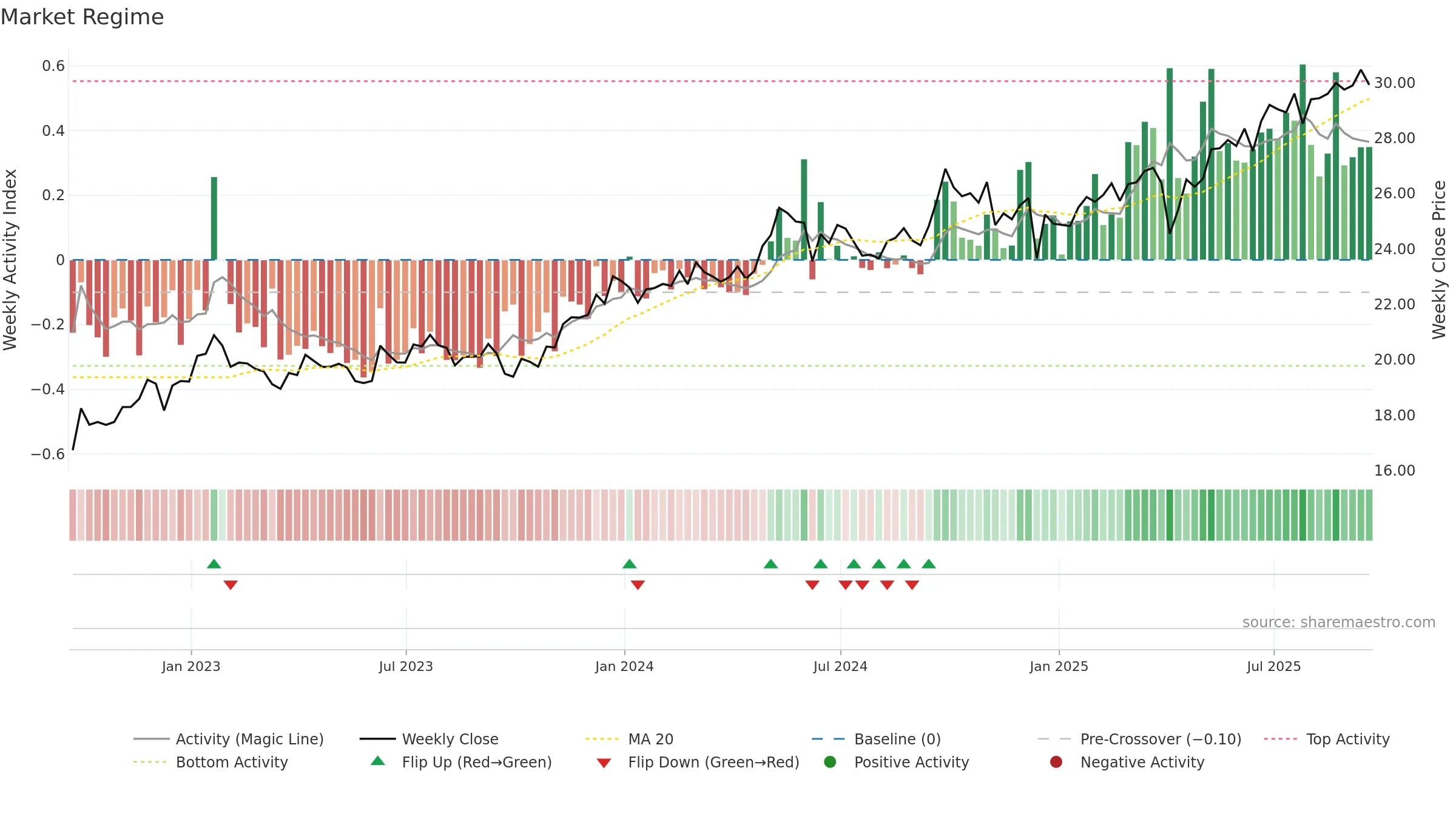The height and width of the screenshot is (819, 1456).
Task: Click the red Negative Activity circle icon
Action: (x=1056, y=761)
